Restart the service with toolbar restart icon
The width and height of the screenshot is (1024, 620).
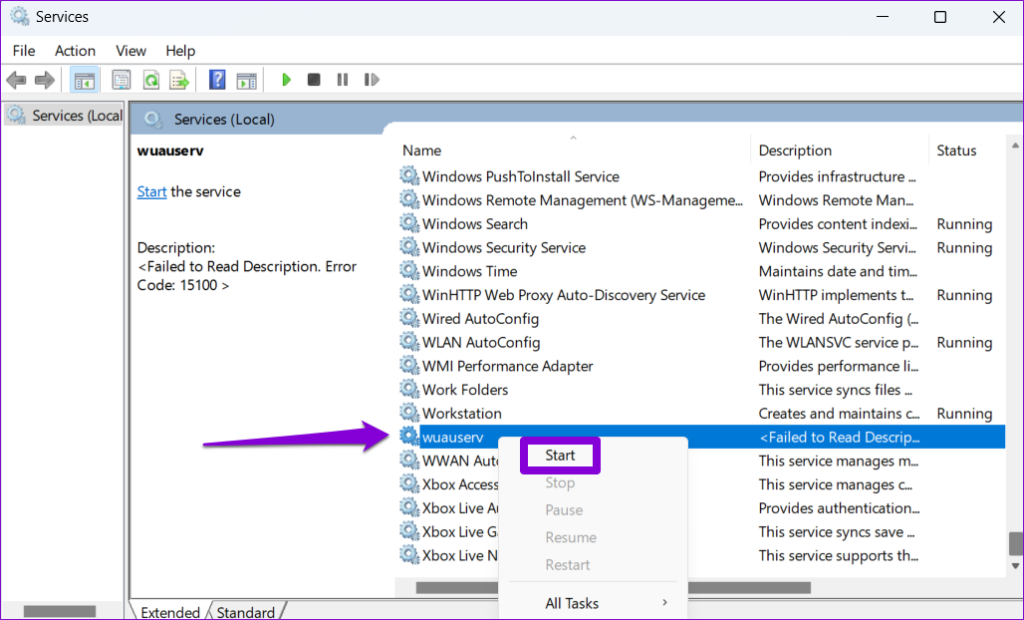coord(371,79)
